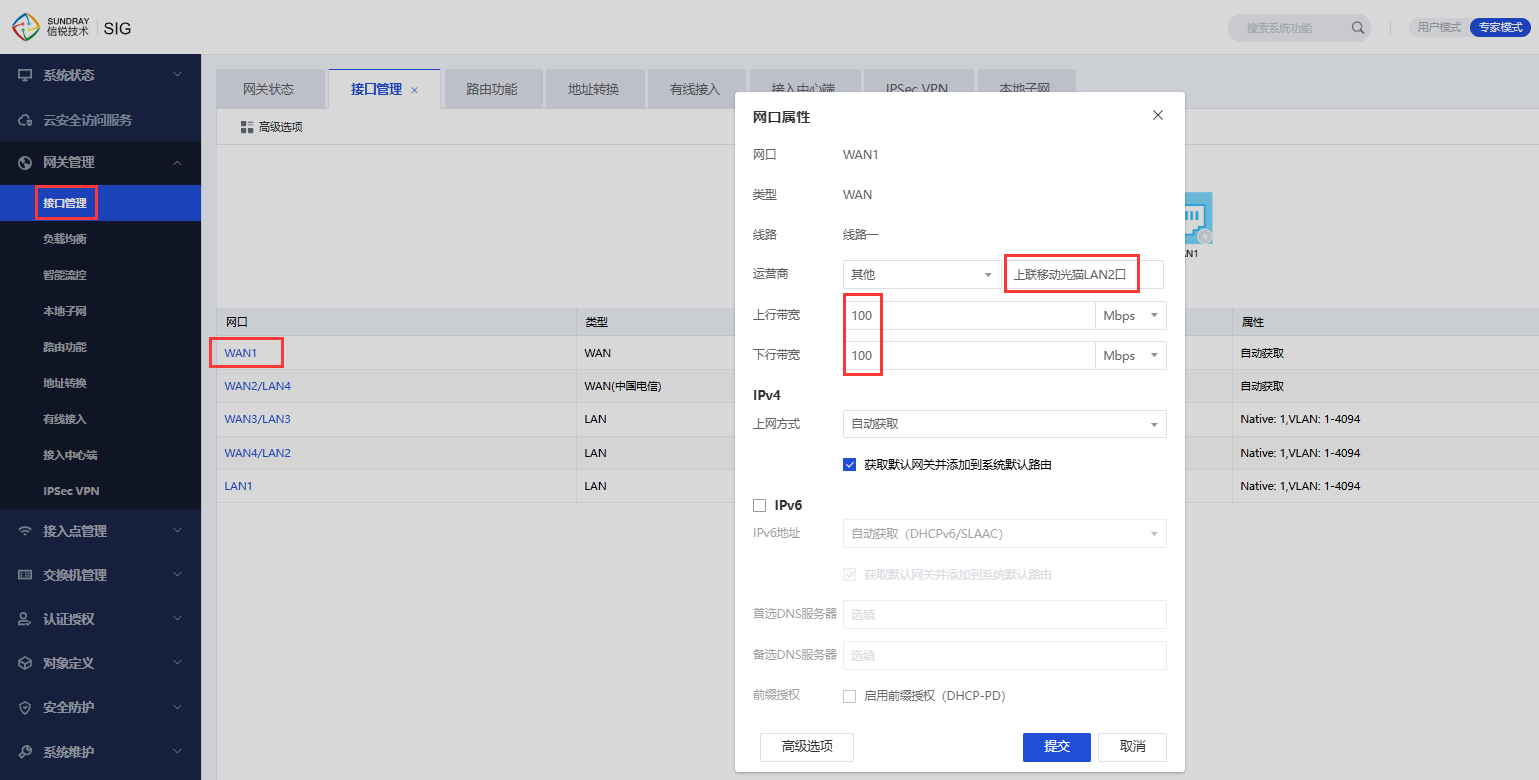Open the WAN2/LAN4 interface link

258,386
